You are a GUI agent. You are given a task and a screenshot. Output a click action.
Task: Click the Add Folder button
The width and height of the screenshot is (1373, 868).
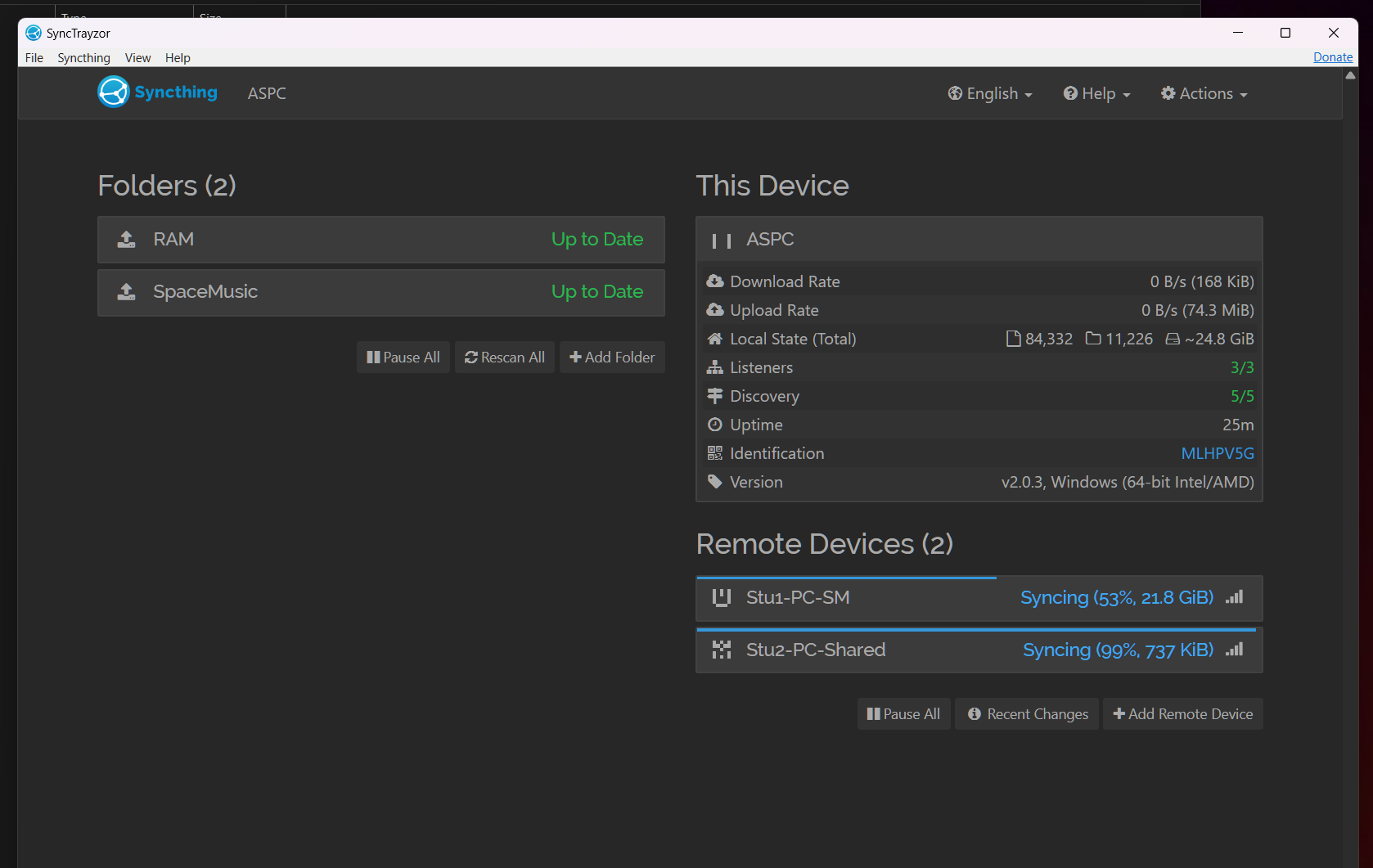612,358
